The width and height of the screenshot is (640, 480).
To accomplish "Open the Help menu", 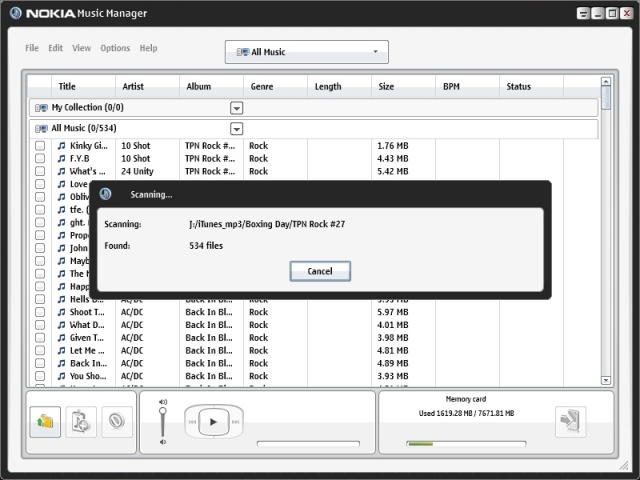I will pyautogui.click(x=148, y=48).
